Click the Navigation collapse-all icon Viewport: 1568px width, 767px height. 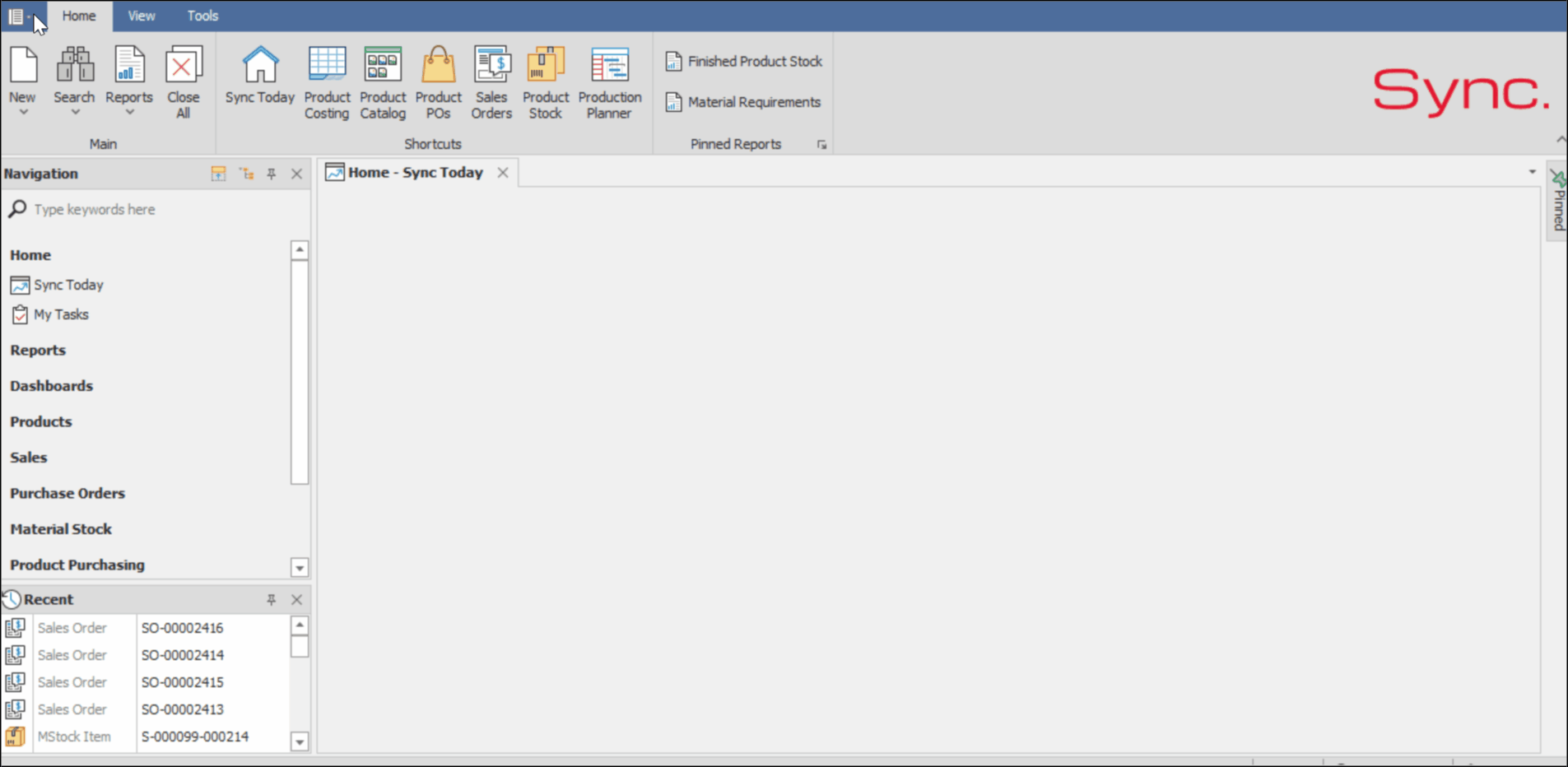[218, 174]
